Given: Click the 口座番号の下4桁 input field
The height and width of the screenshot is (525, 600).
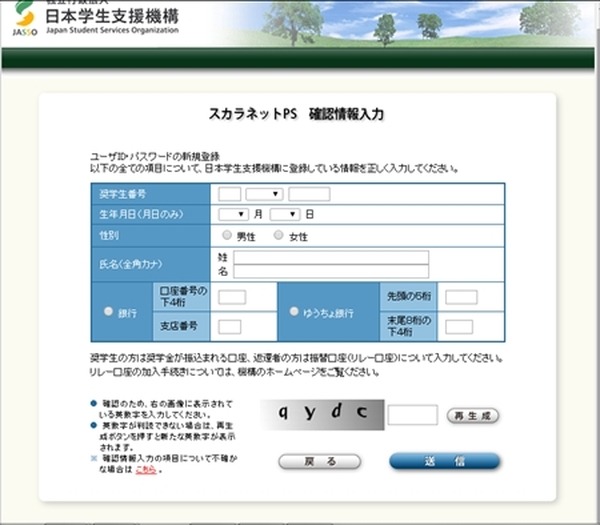Looking at the screenshot, I should click(232, 297).
